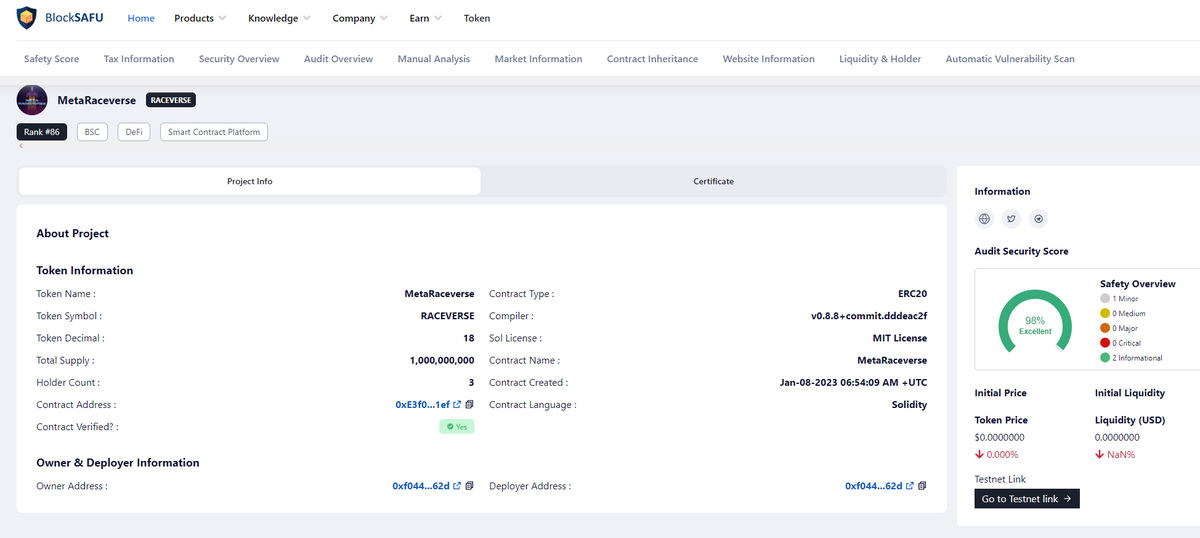This screenshot has height=538, width=1200.
Task: Copy the deployer address
Action: point(922,486)
